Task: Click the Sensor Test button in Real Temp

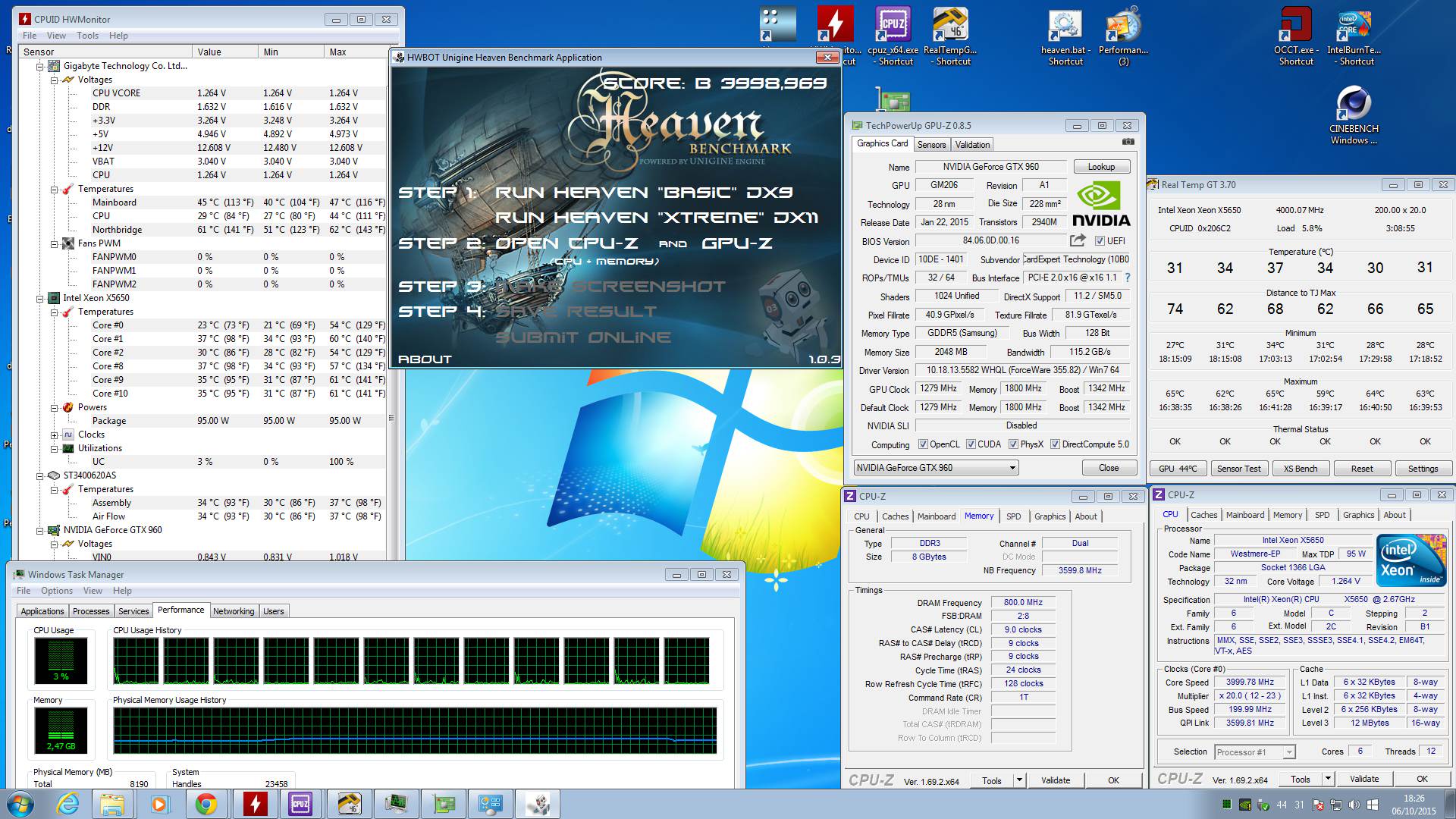Action: coord(1238,469)
